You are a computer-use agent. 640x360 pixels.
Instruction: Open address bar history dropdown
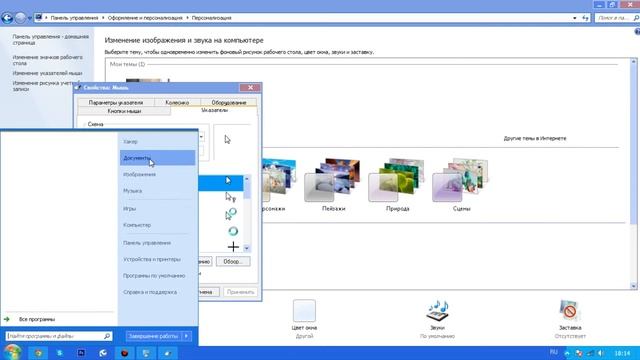pos(575,18)
